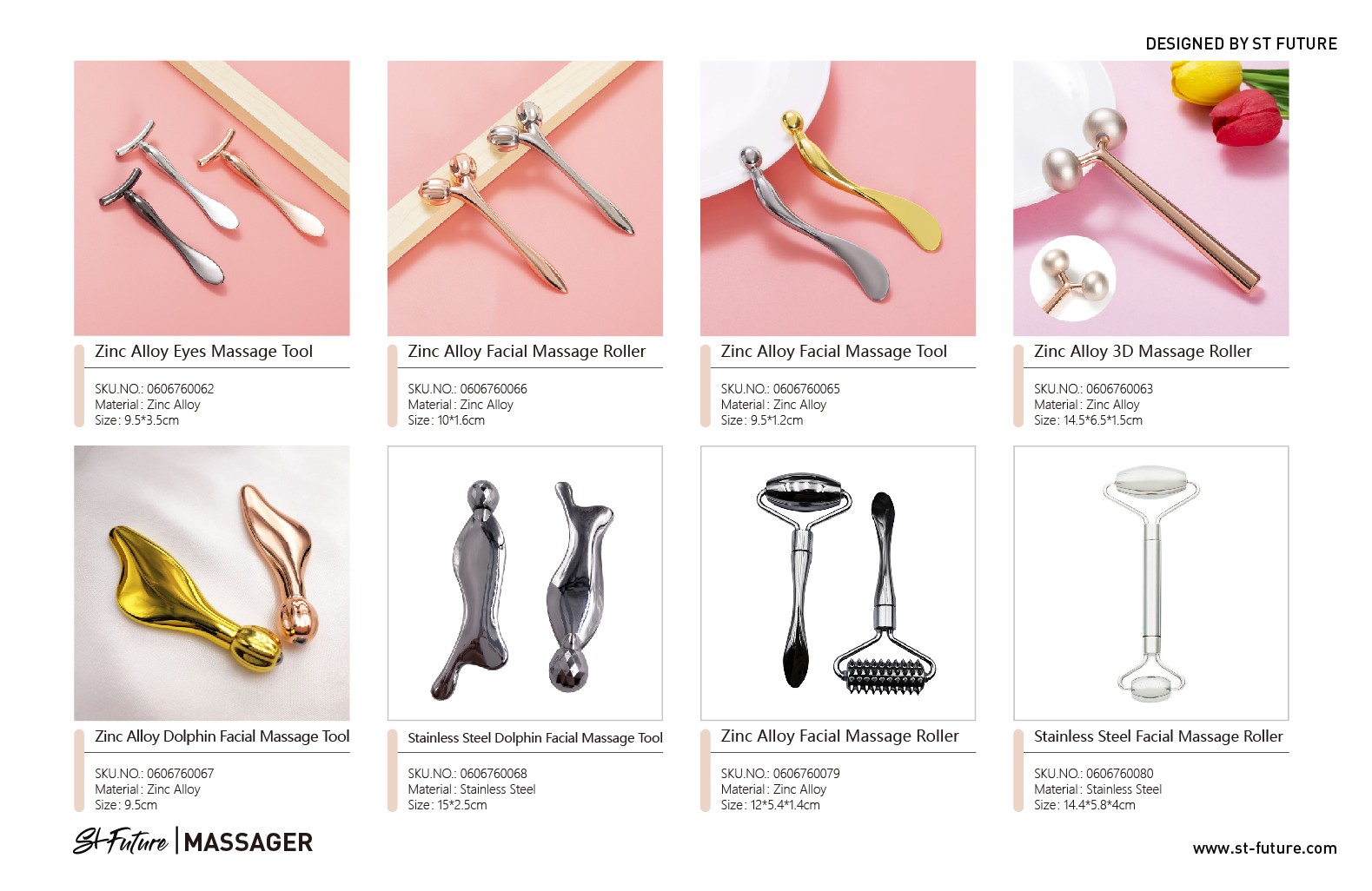Select SKU.NO. 0606760080 text
The width and height of the screenshot is (1372, 891).
pos(1094,774)
